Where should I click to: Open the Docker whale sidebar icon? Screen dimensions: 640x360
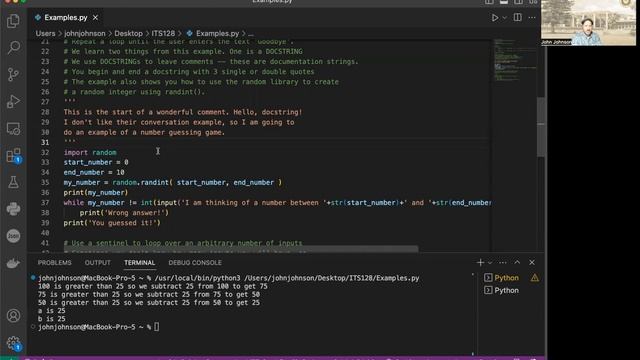coord(13,263)
